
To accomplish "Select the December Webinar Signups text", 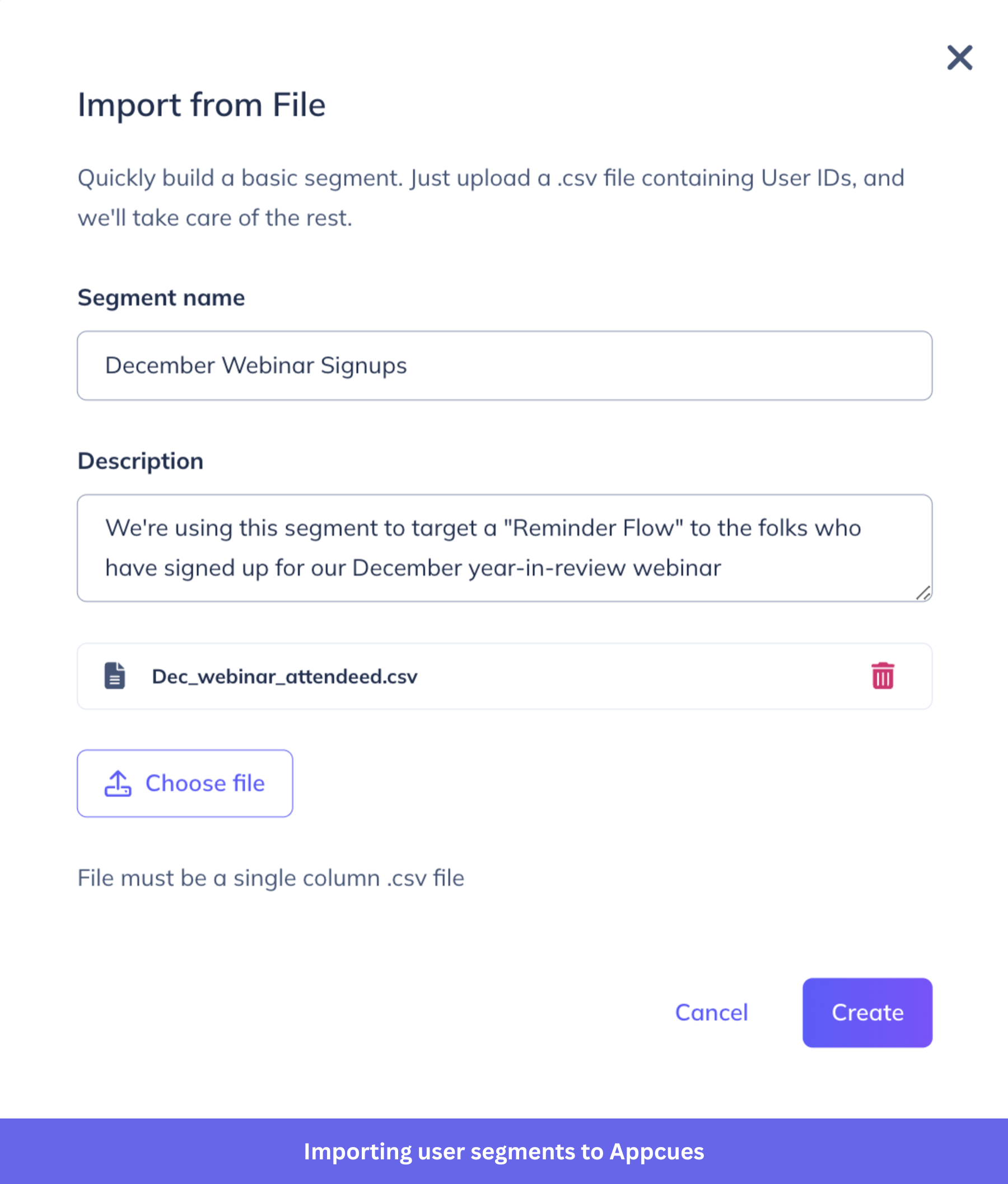I will pyautogui.click(x=256, y=365).
